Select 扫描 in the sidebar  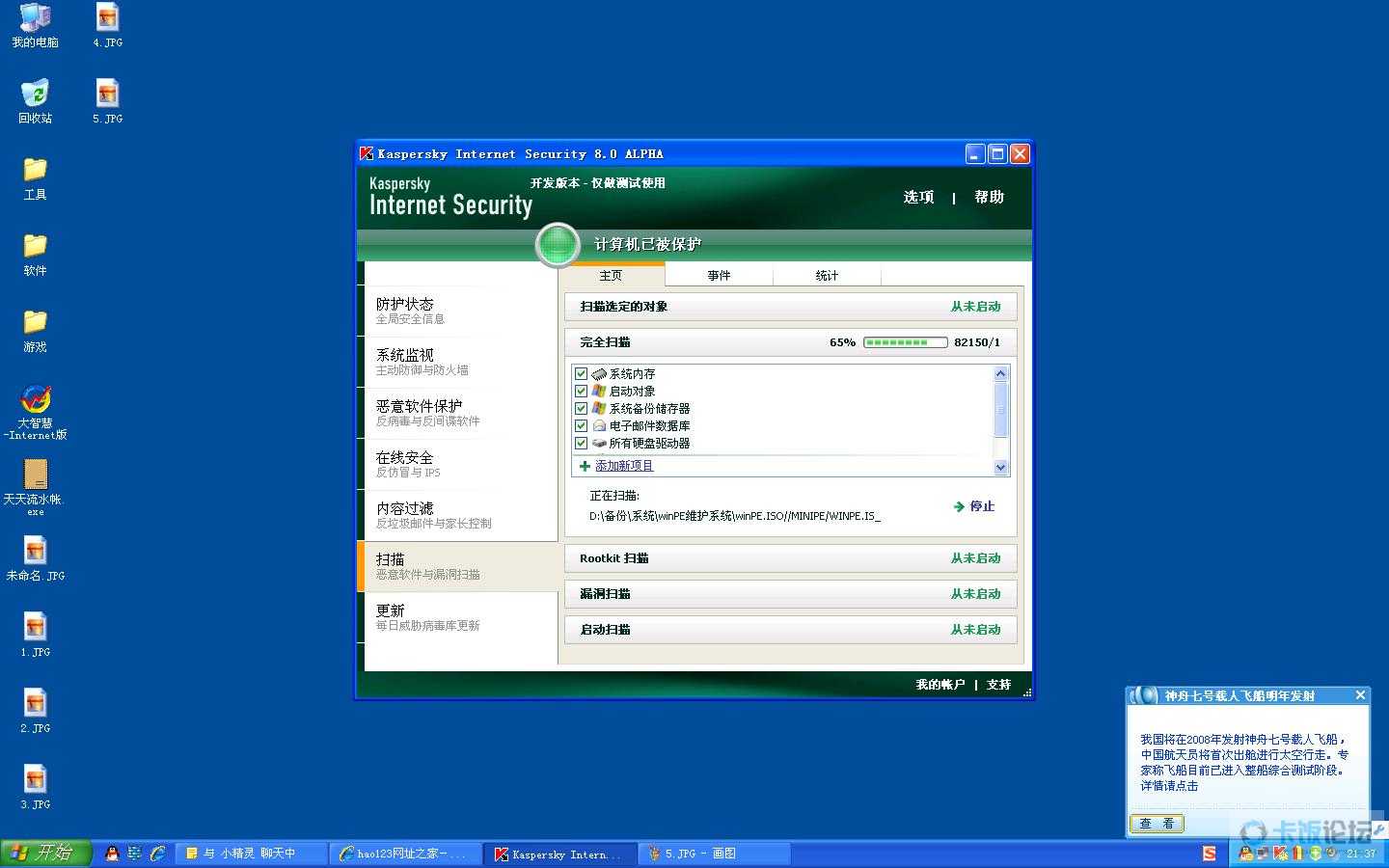pos(457,566)
